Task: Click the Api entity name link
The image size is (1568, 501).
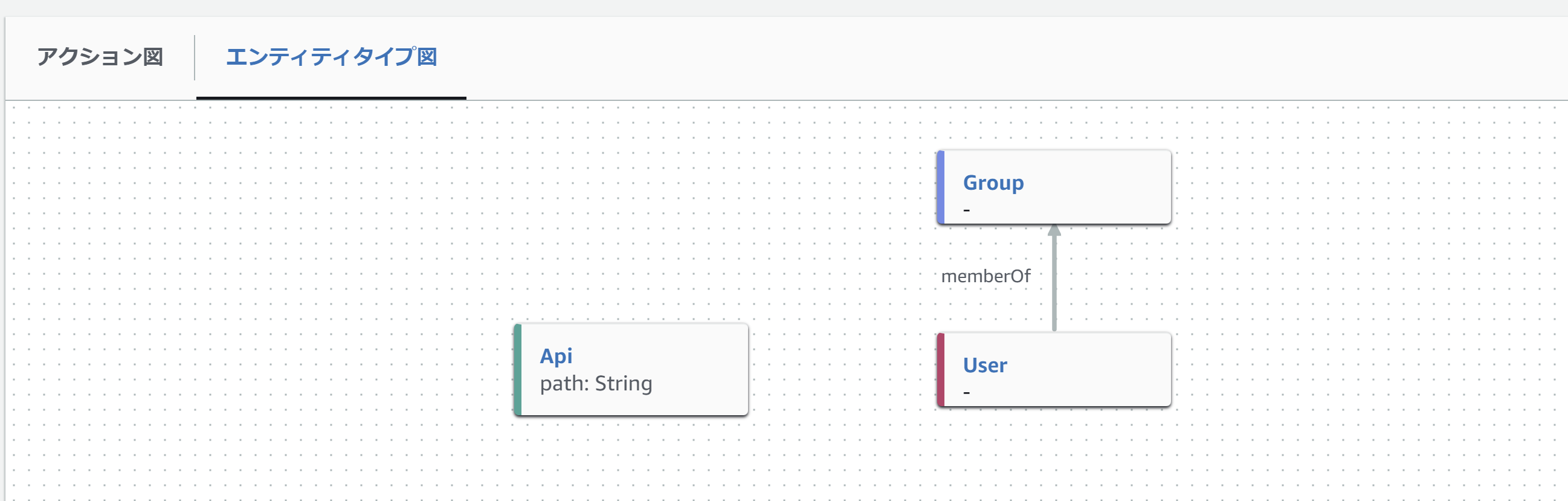Action: pos(556,356)
